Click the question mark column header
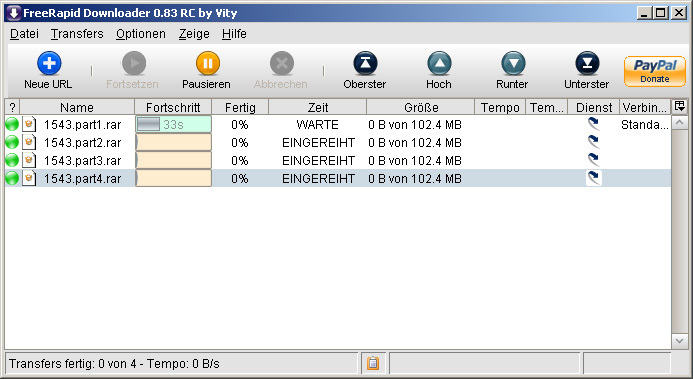Screen dimensions: 693x379 12,107
